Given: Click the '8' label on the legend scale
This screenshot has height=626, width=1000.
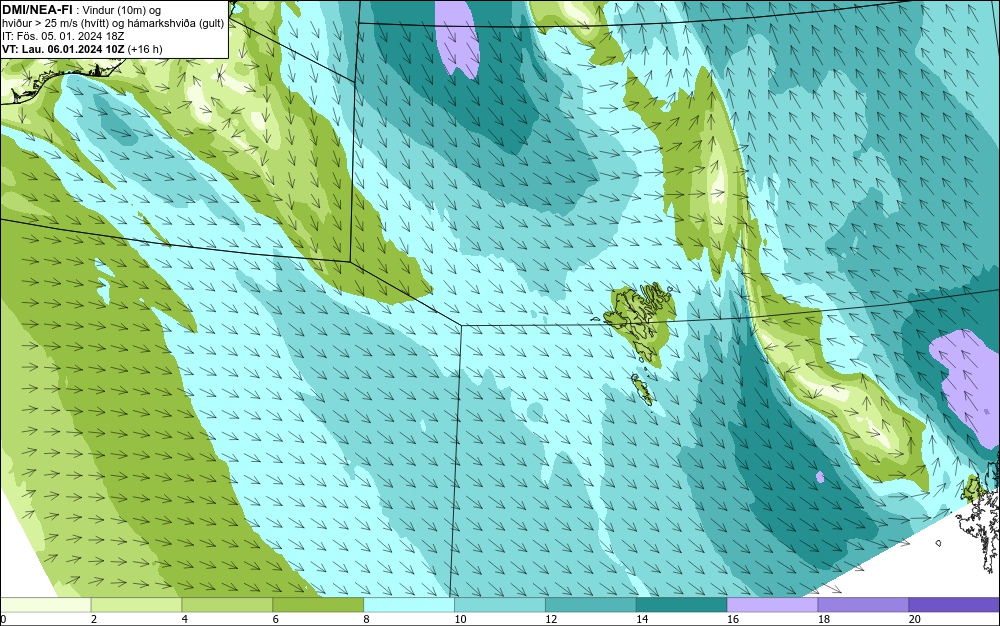Looking at the screenshot, I should click(x=366, y=619).
